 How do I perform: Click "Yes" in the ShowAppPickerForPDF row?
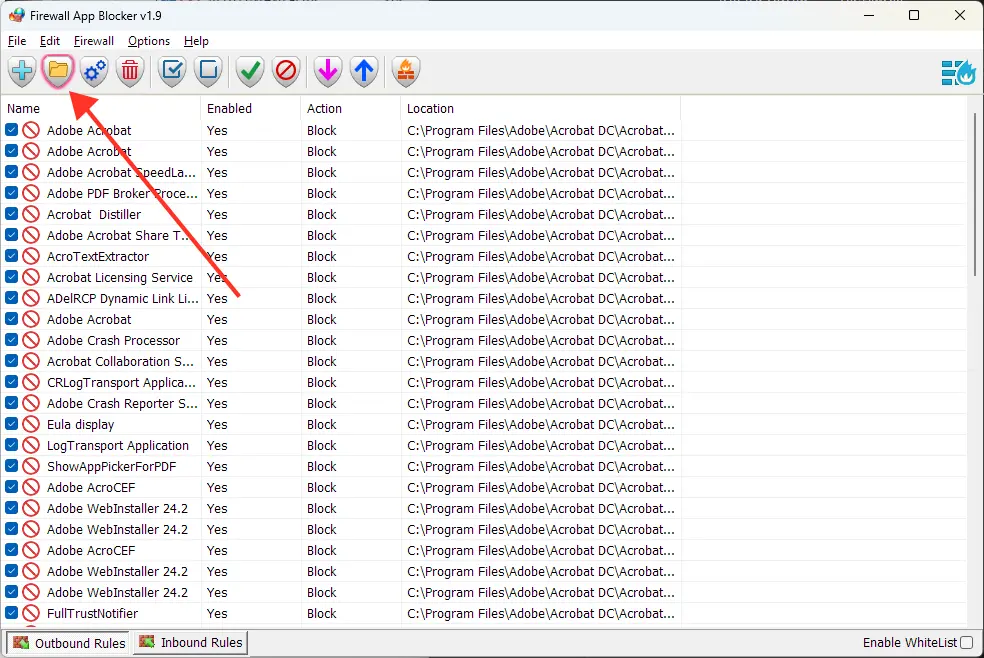click(217, 467)
